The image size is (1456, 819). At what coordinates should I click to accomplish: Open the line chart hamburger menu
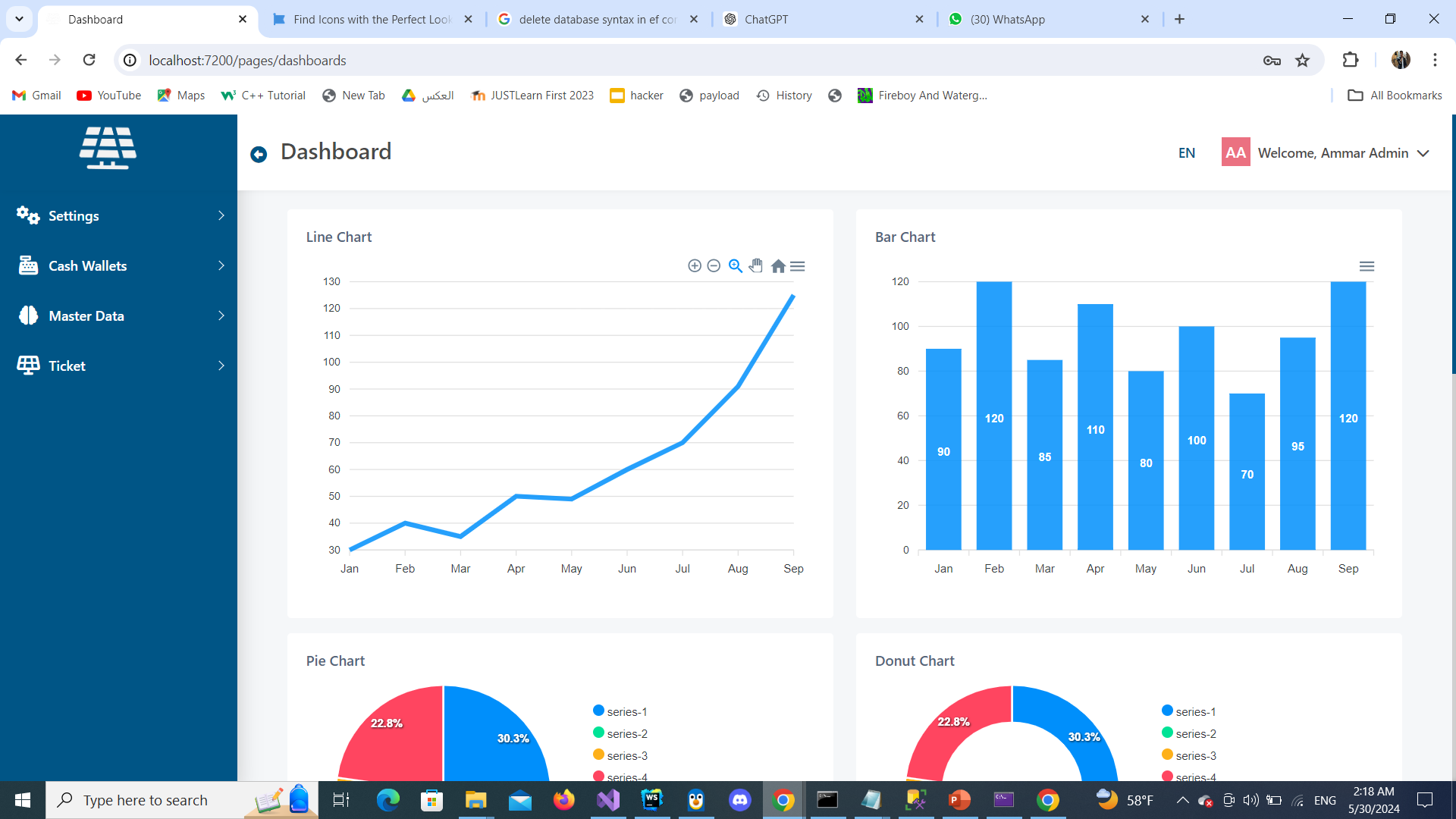[x=798, y=266]
